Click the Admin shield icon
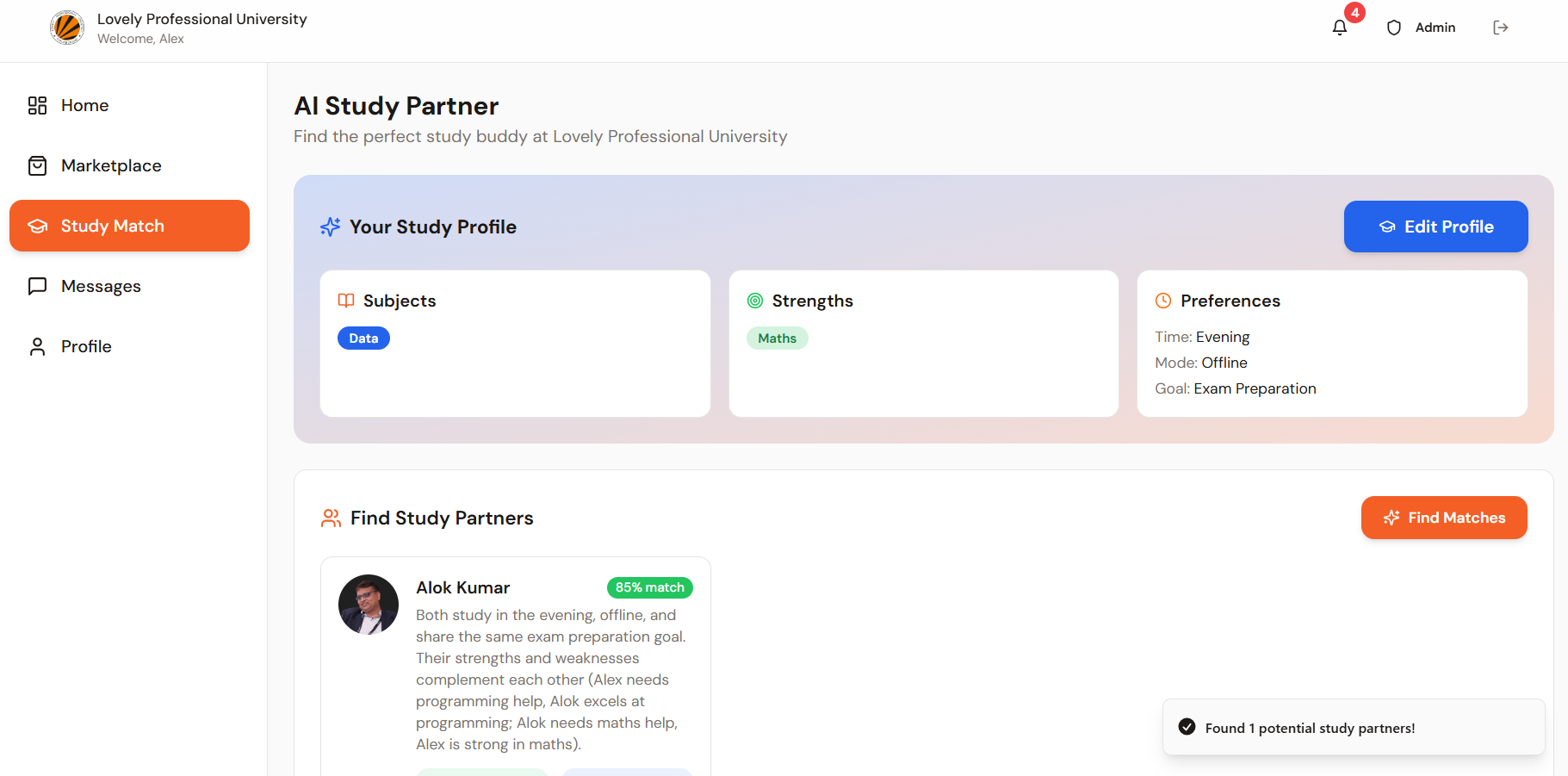The image size is (1568, 776). [1394, 28]
